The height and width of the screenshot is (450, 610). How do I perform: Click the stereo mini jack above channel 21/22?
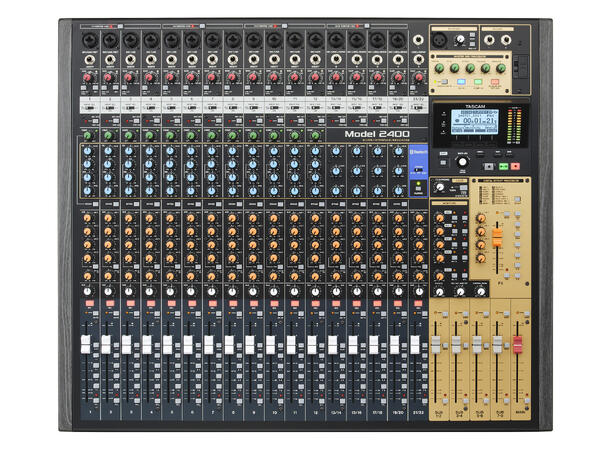pos(419,40)
